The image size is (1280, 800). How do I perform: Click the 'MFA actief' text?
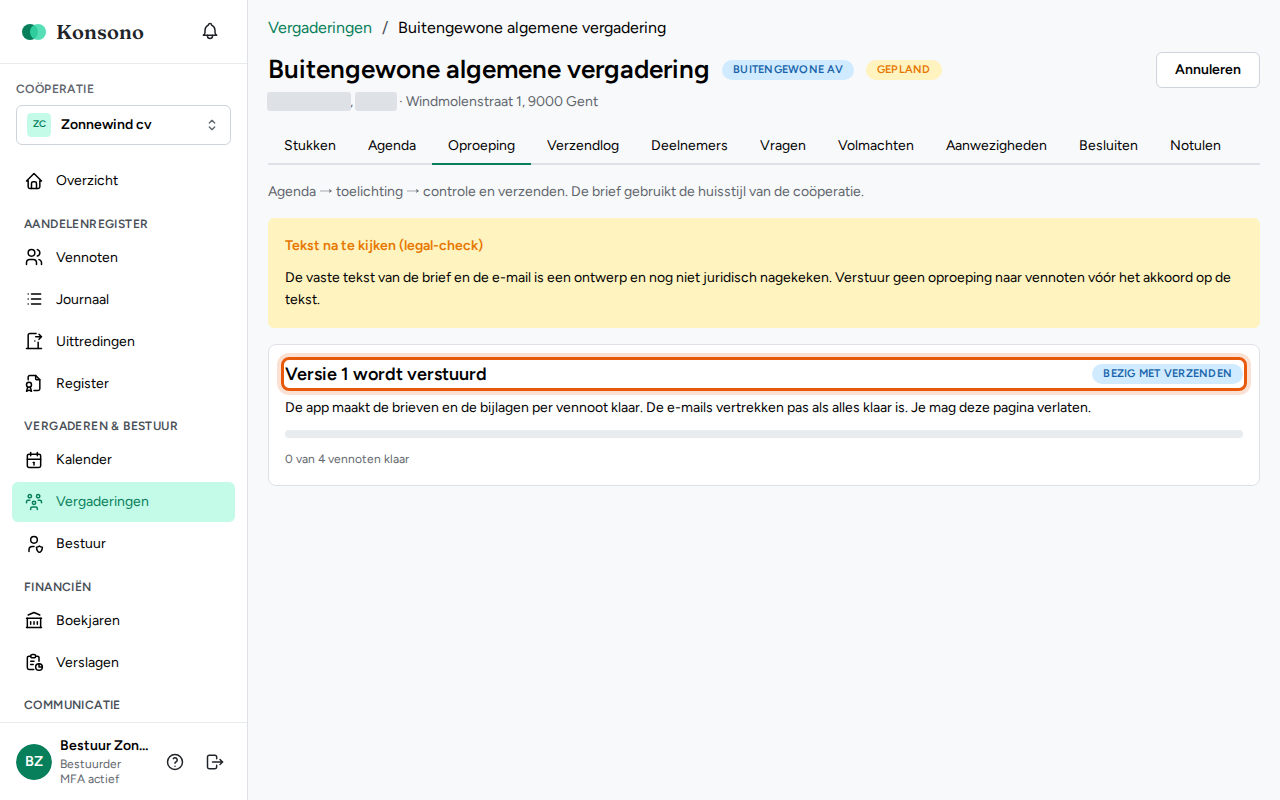[89, 779]
